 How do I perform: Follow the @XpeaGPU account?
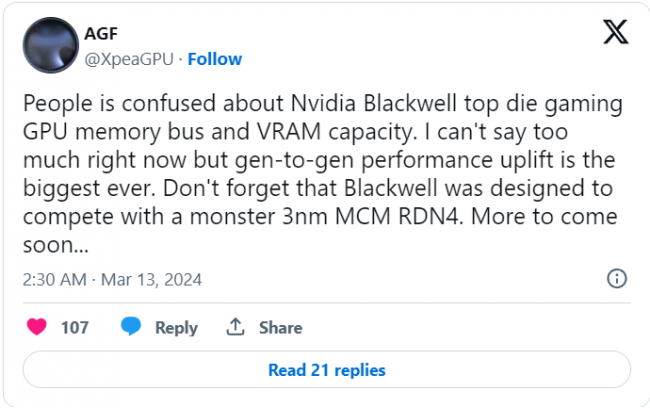point(215,59)
